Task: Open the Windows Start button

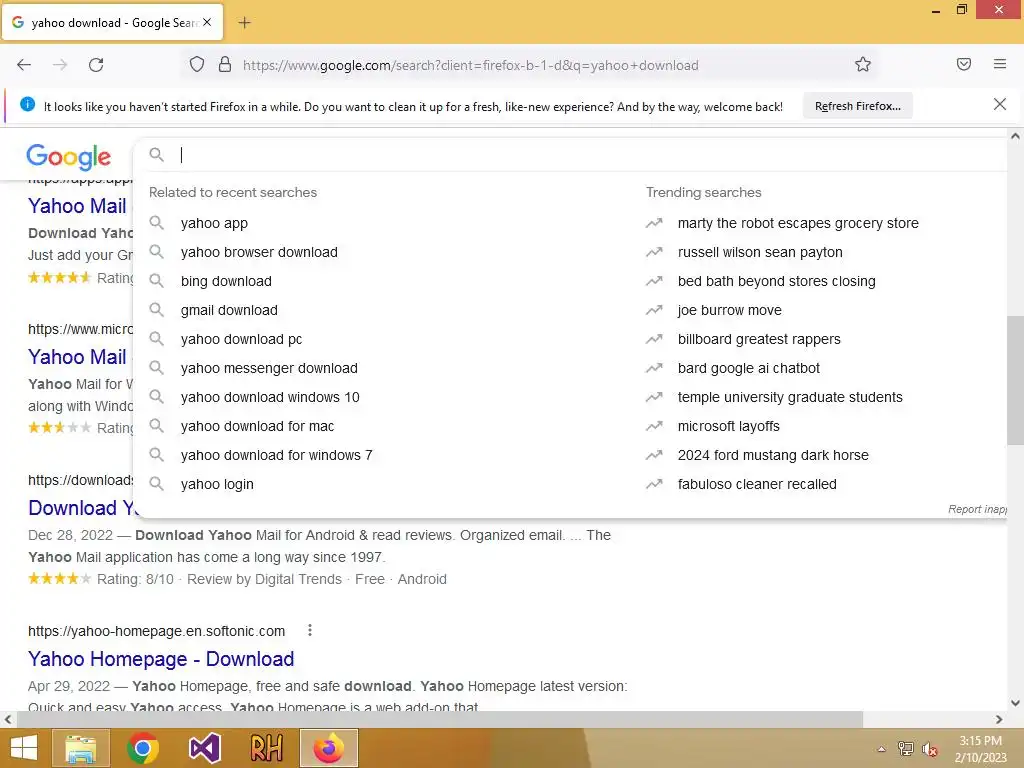Action: (24, 748)
